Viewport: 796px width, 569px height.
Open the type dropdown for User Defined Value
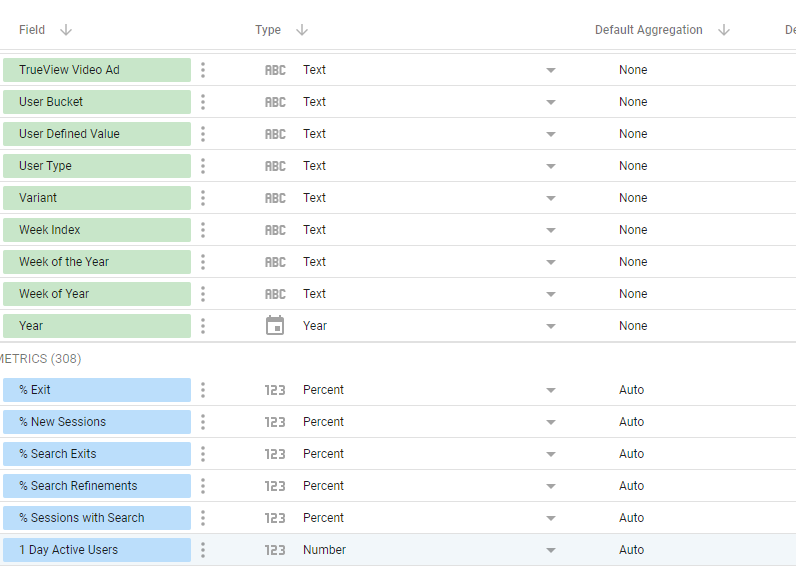550,134
